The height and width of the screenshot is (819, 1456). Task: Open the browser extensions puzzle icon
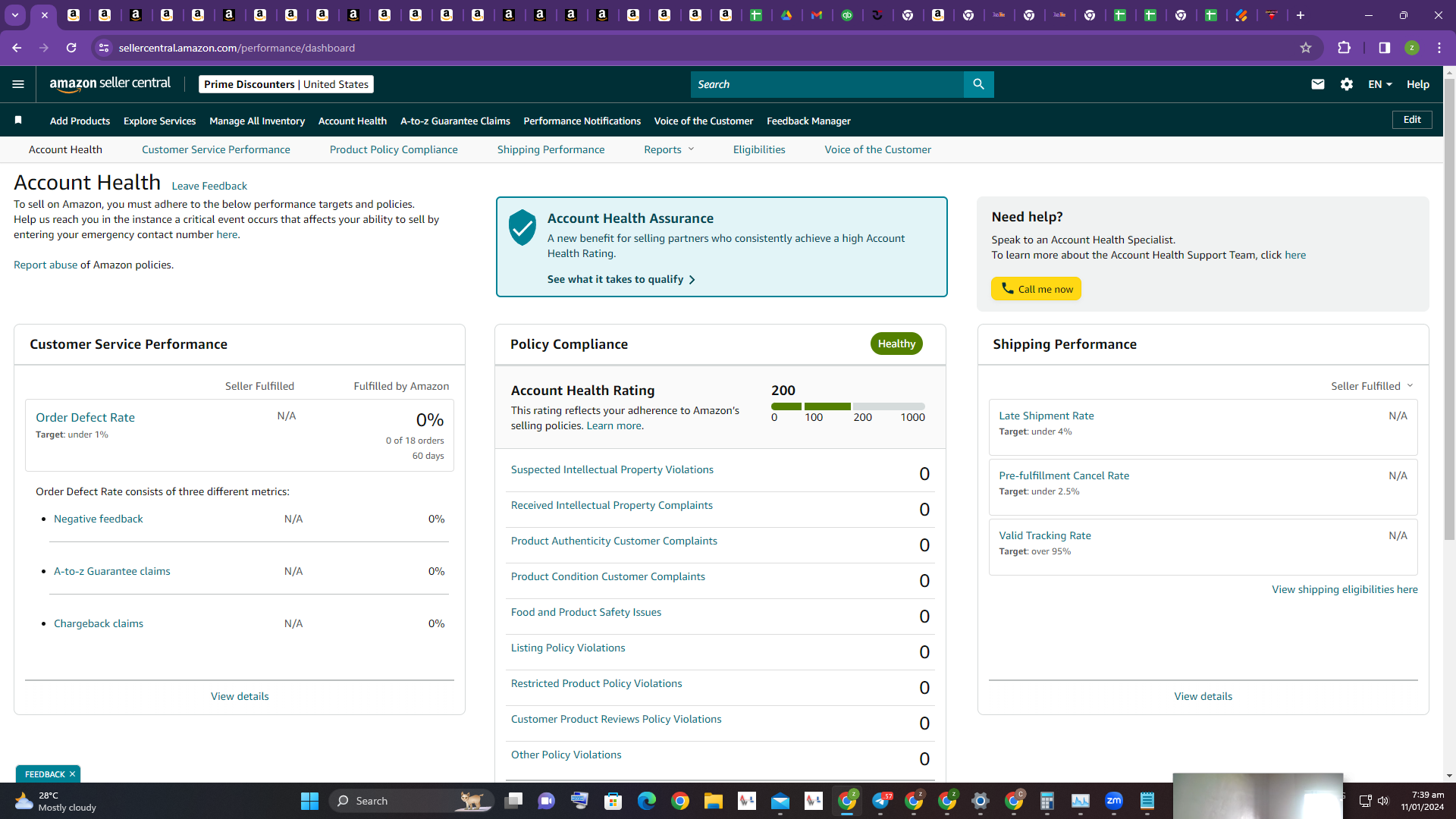click(x=1345, y=48)
